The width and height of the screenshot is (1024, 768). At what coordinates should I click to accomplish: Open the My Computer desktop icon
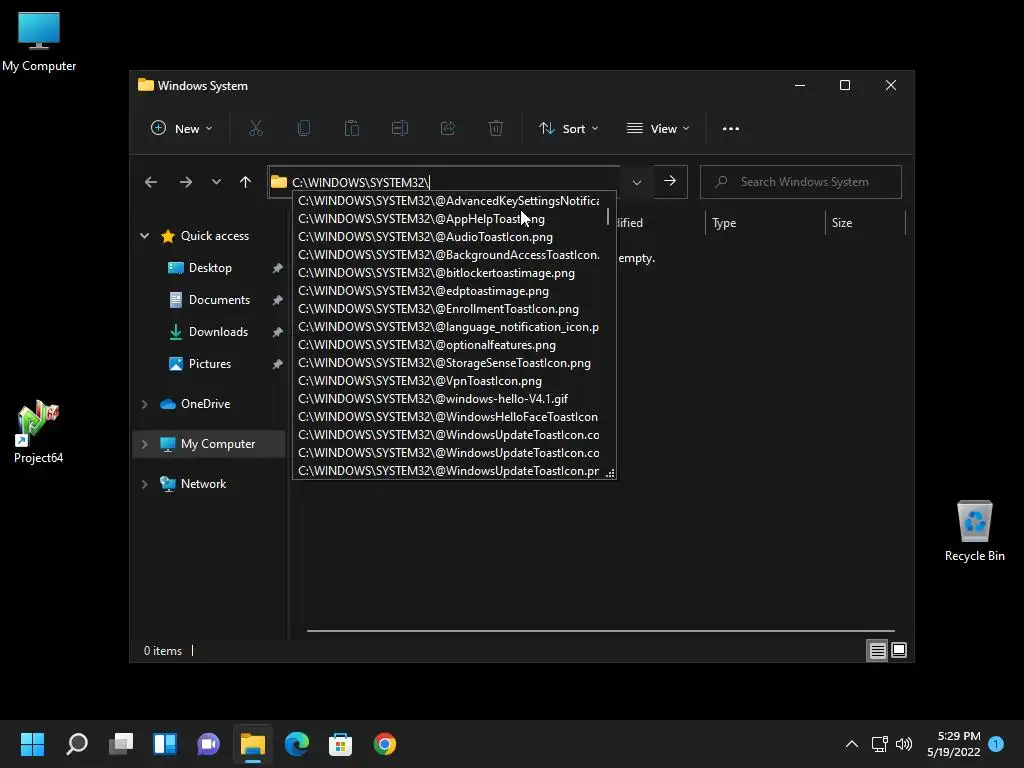(39, 42)
